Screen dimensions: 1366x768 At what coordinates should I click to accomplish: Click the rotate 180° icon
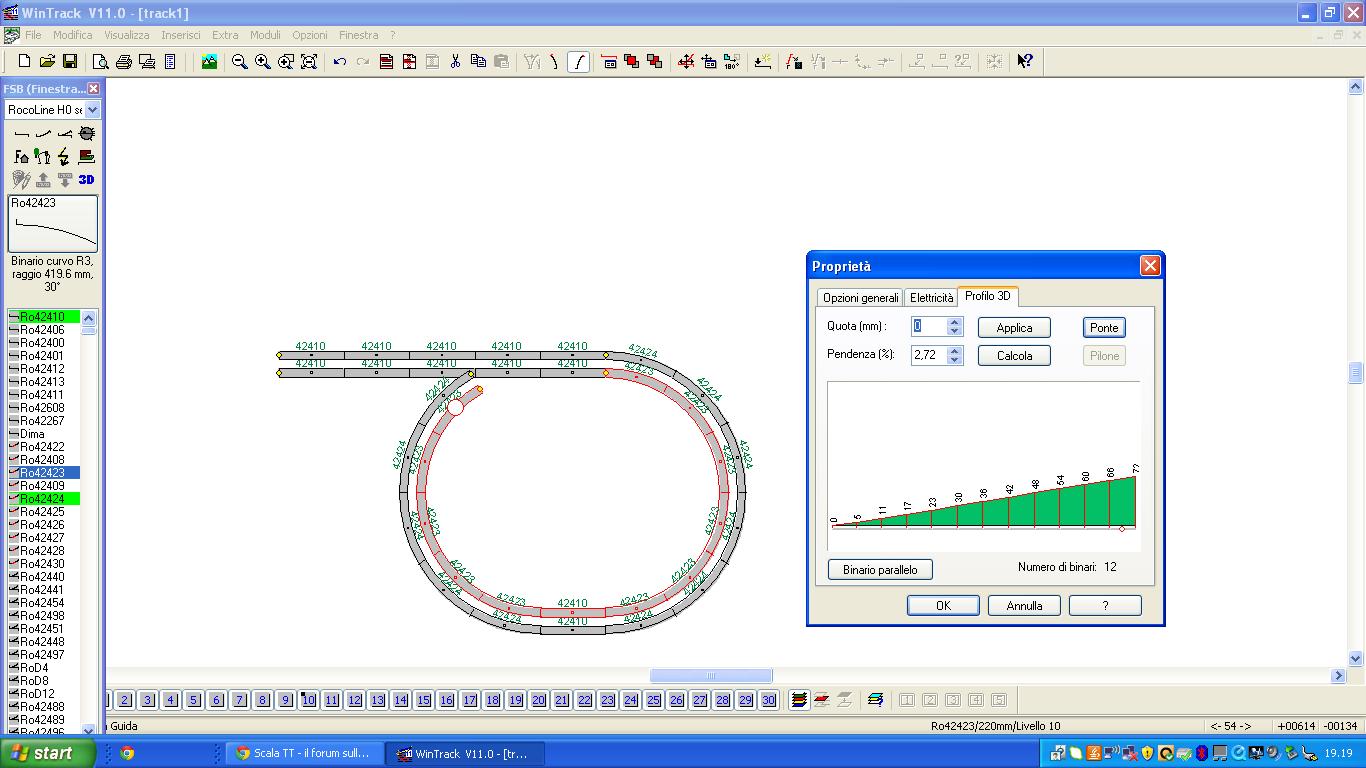click(732, 61)
